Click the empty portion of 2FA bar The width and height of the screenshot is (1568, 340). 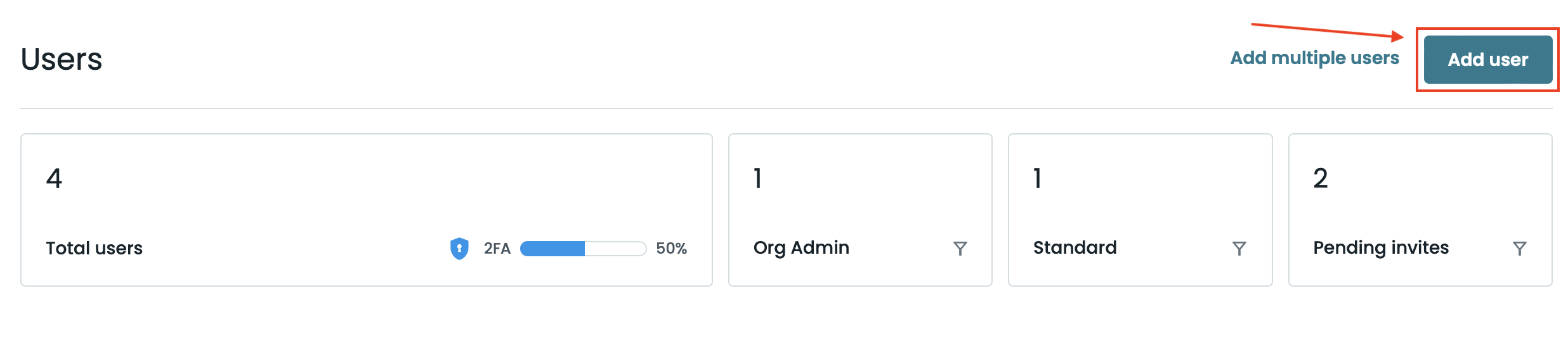coord(614,249)
